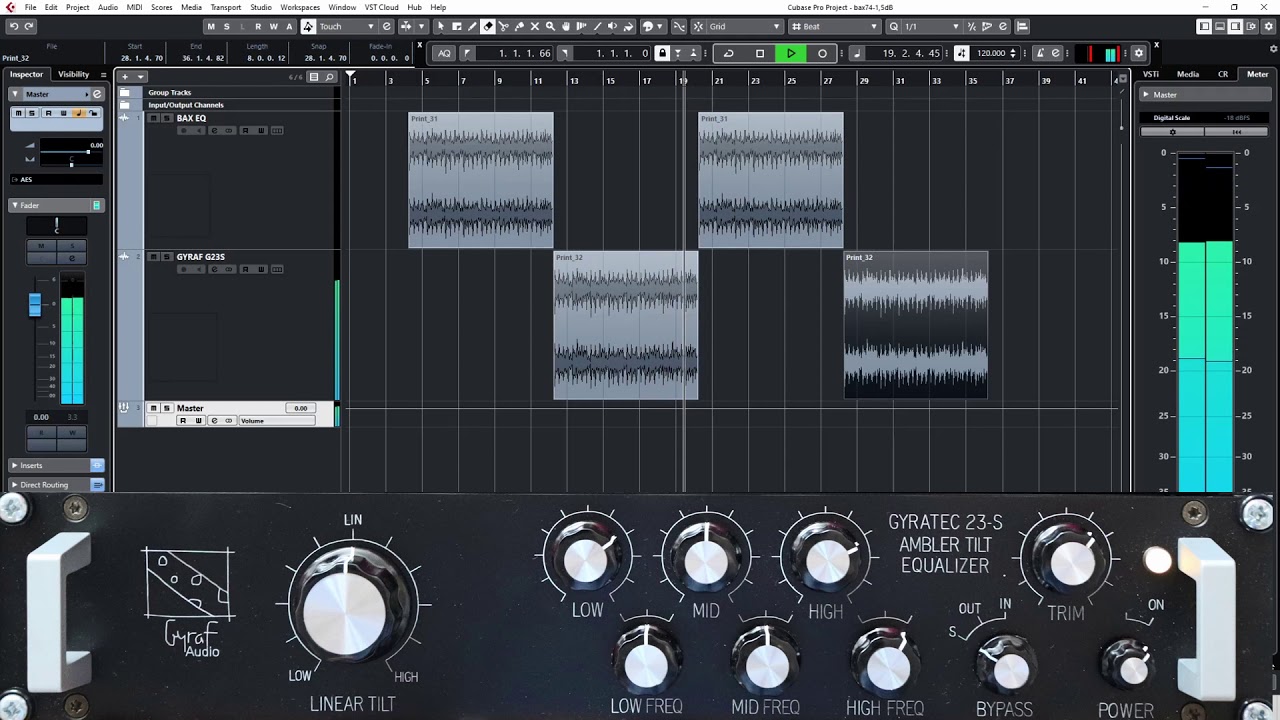Image resolution: width=1280 pixels, height=720 pixels.
Task: Click the transport Stop button
Action: click(x=760, y=53)
